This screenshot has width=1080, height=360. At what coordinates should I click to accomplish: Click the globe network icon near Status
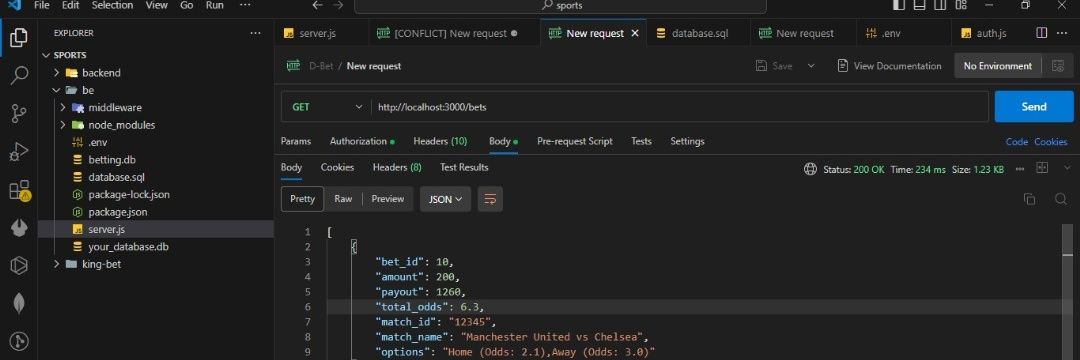(811, 169)
